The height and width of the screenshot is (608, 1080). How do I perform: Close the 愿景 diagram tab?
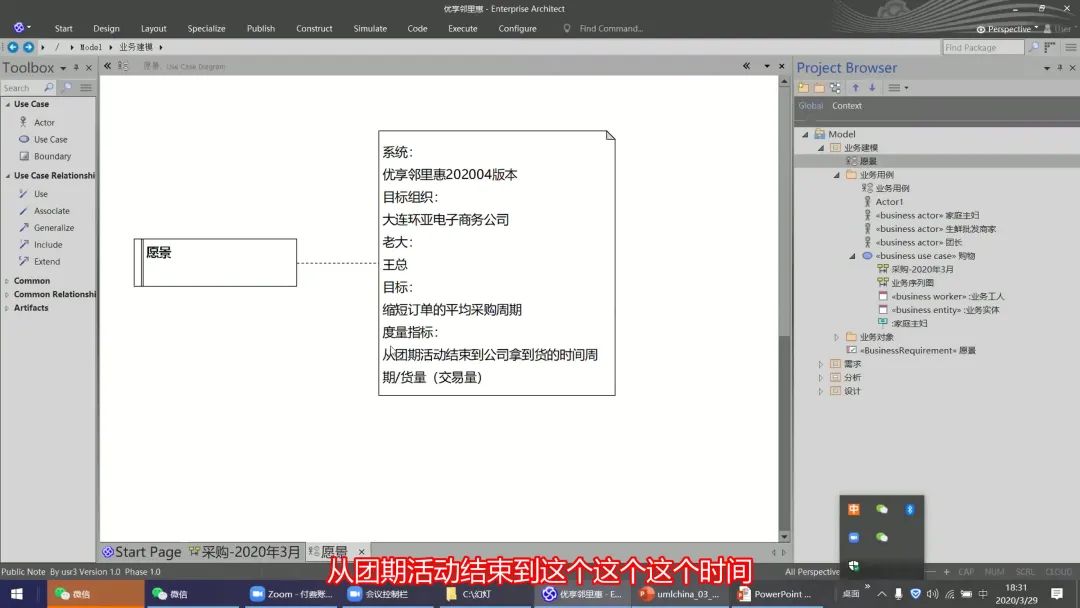click(x=361, y=552)
